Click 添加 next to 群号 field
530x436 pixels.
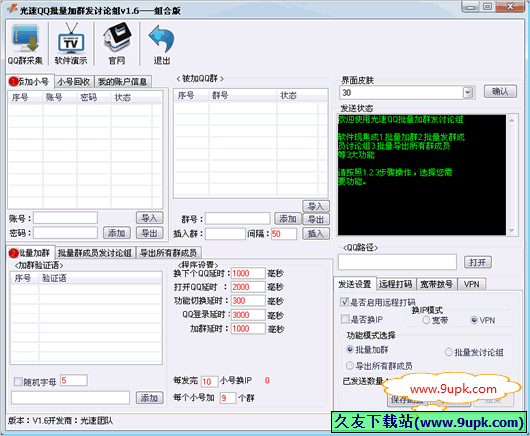[288, 219]
